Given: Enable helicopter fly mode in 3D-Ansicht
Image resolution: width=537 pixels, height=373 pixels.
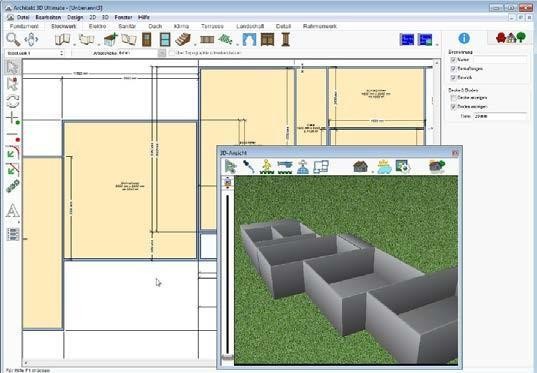Looking at the screenshot, I should [x=285, y=167].
